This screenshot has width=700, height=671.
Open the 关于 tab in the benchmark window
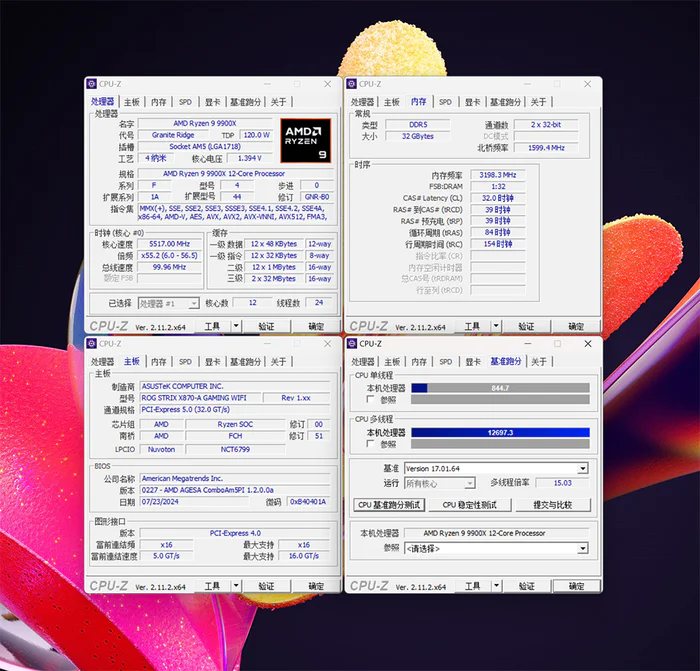(x=539, y=361)
